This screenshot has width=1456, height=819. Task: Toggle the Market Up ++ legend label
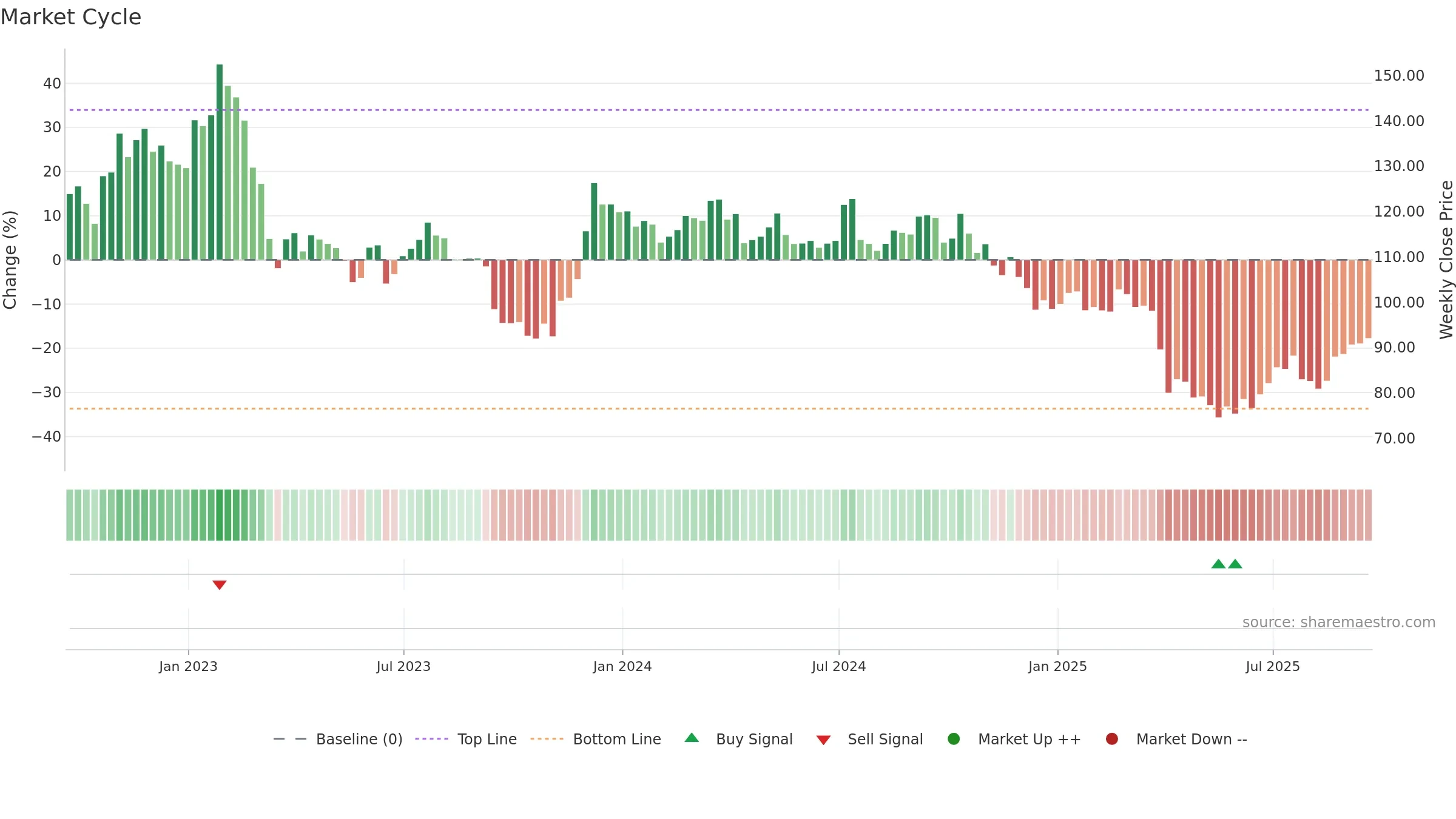click(x=1030, y=739)
